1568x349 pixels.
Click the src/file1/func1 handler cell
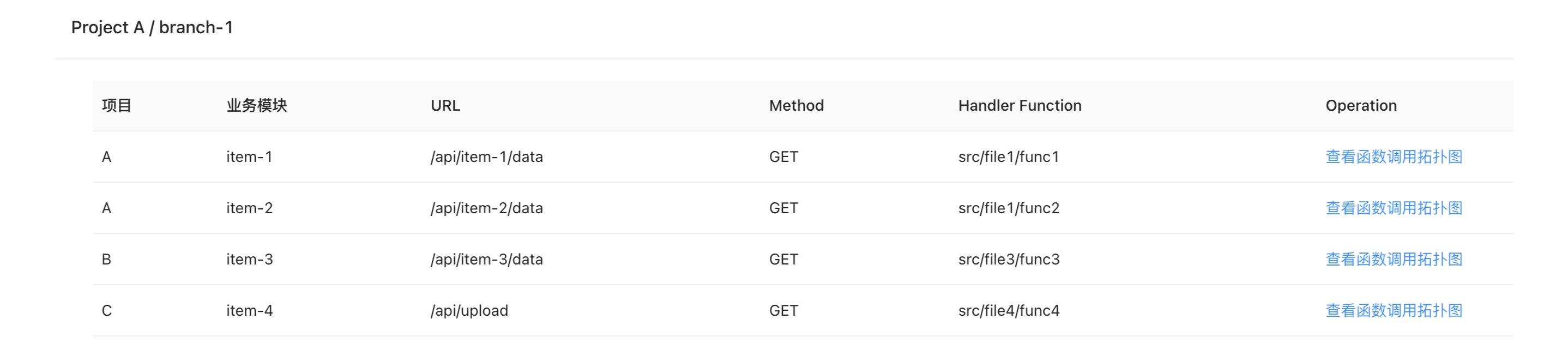point(1009,157)
